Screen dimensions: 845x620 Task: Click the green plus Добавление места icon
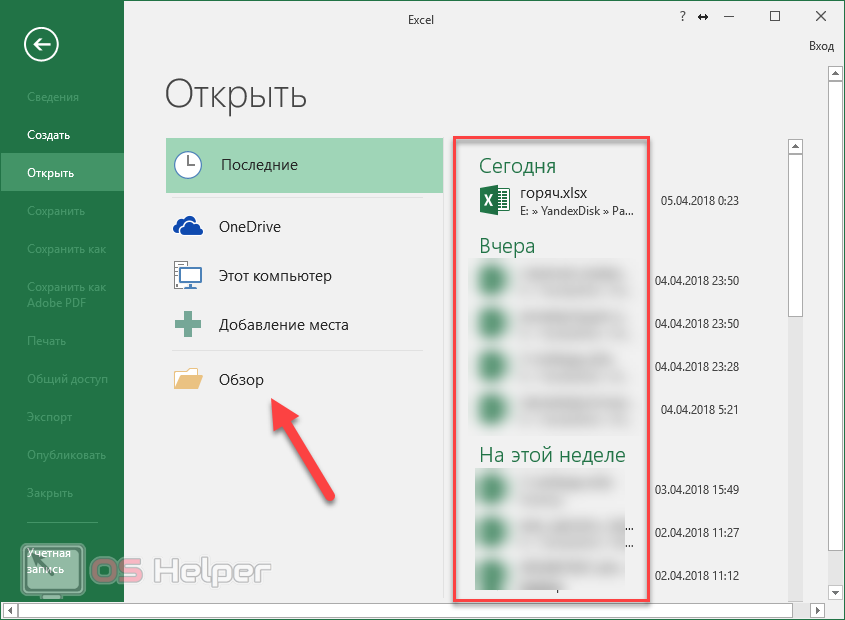point(188,325)
